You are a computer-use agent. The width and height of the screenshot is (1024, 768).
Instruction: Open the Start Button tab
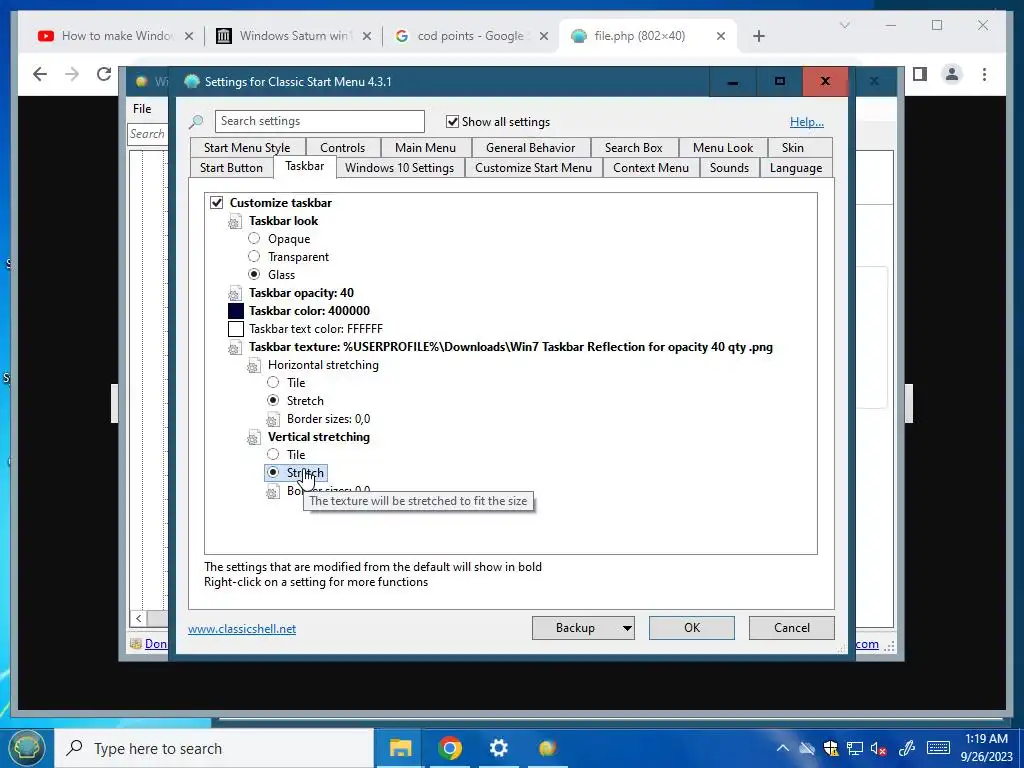[231, 168]
